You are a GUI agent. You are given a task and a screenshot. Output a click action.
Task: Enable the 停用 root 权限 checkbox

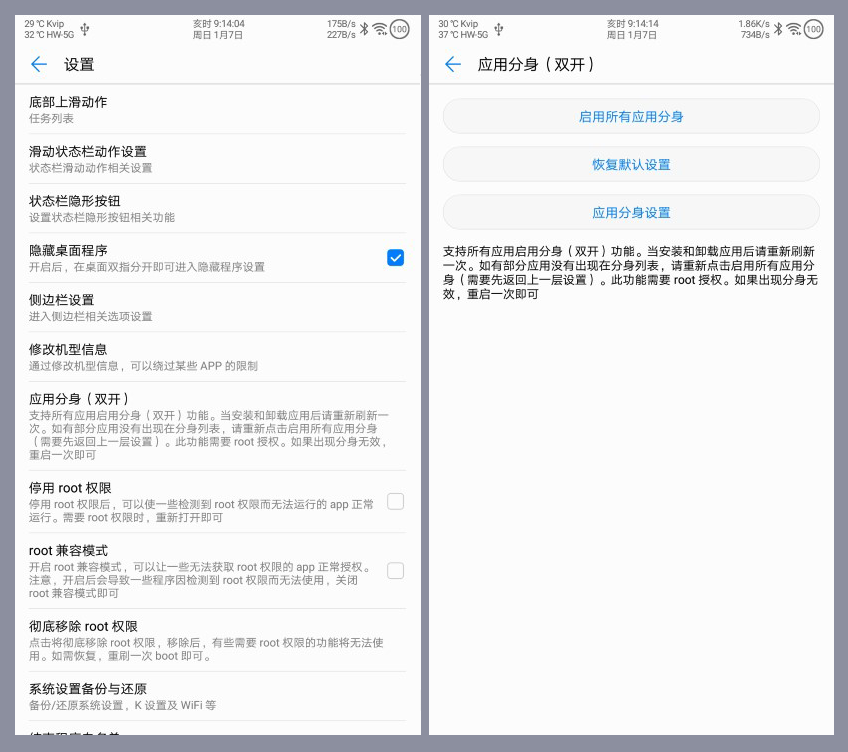[395, 502]
